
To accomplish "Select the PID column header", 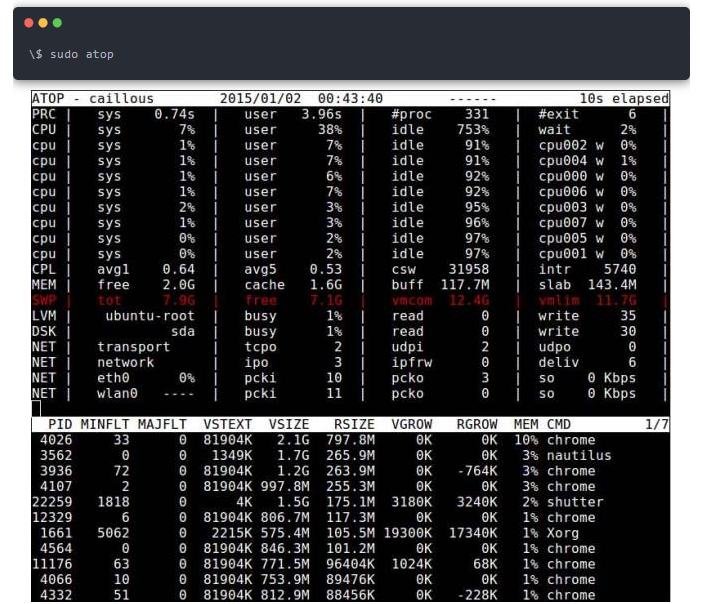I will (x=60, y=424).
